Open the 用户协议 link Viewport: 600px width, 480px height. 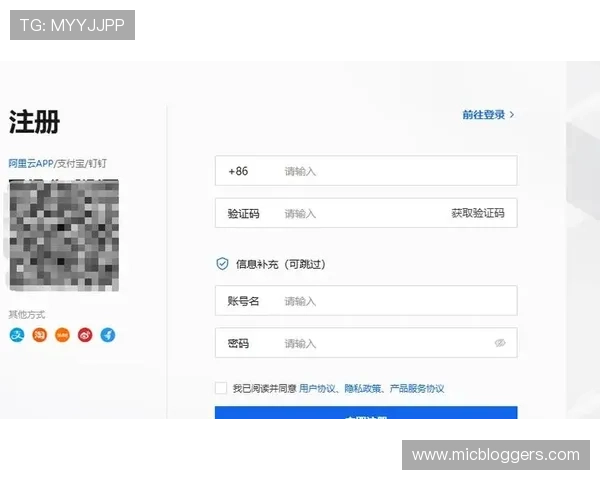click(317, 389)
